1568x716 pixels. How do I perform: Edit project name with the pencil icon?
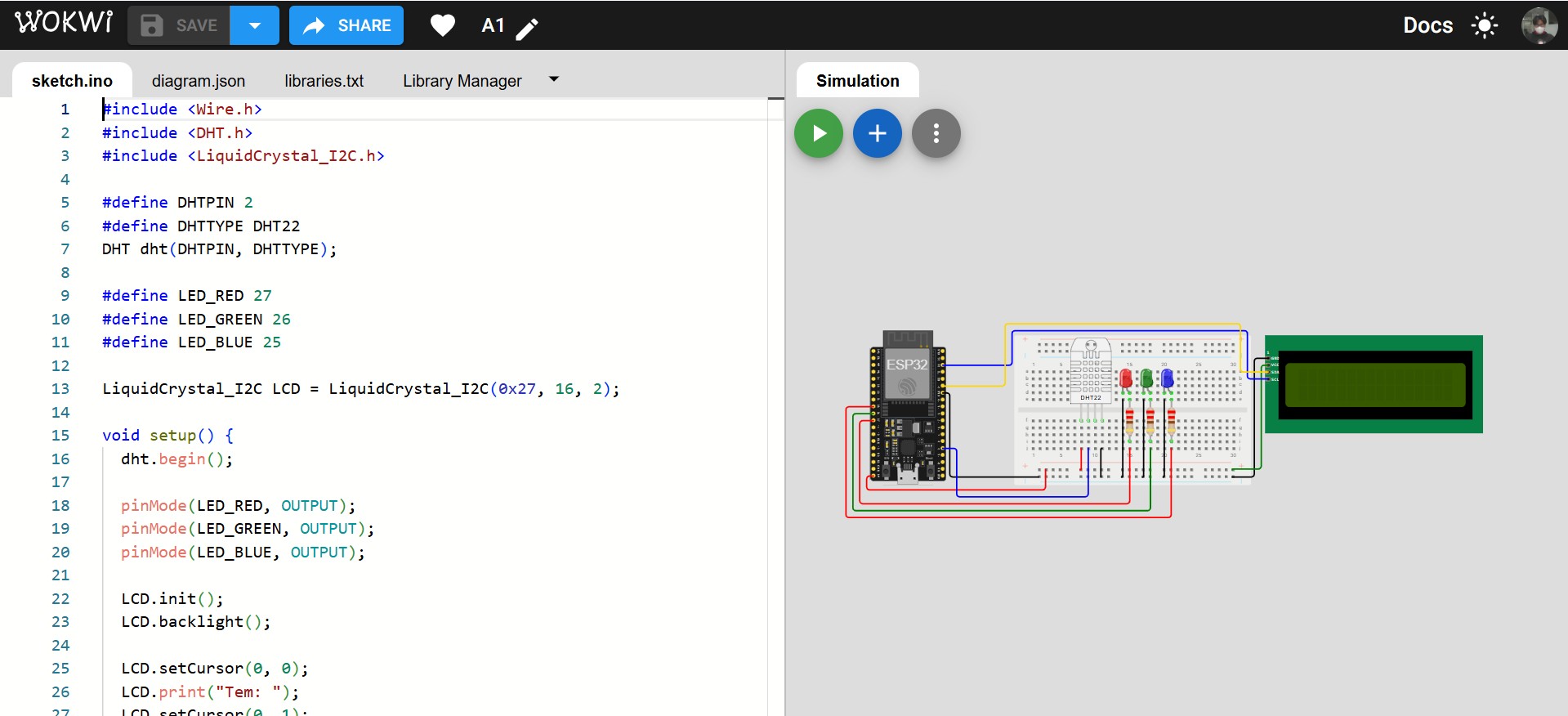(x=527, y=29)
